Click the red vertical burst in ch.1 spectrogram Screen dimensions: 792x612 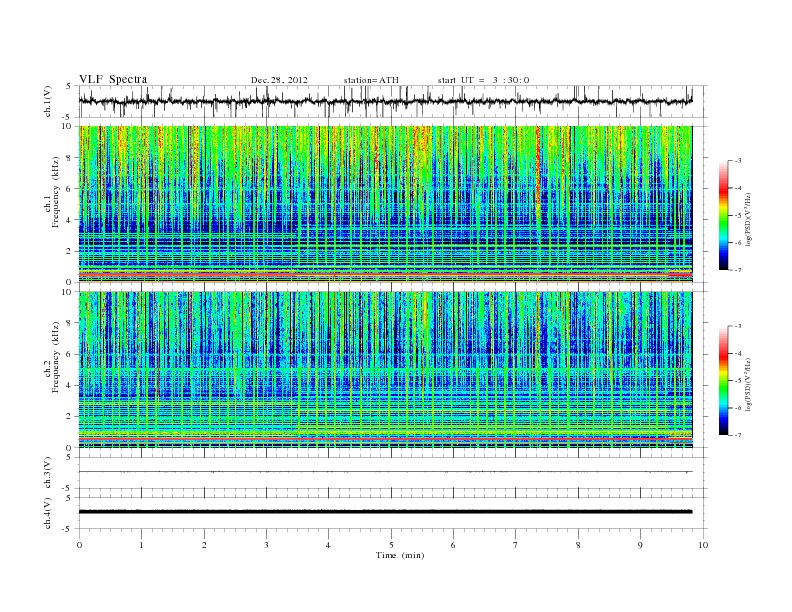(x=538, y=172)
